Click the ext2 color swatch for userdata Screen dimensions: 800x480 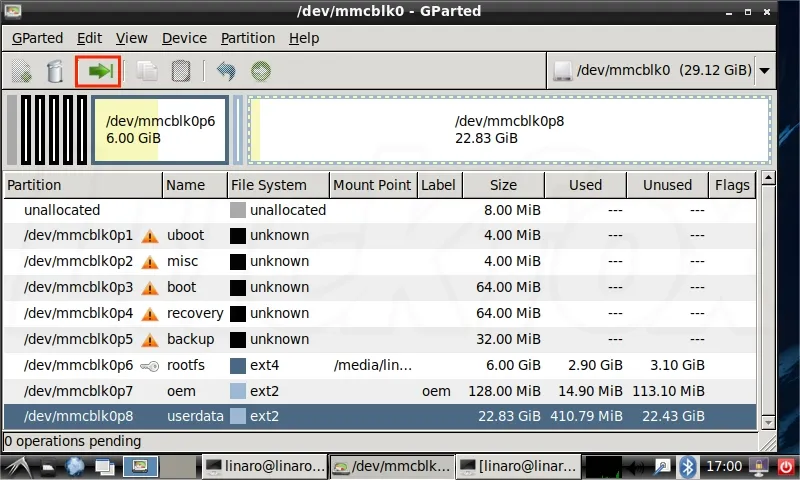click(238, 417)
